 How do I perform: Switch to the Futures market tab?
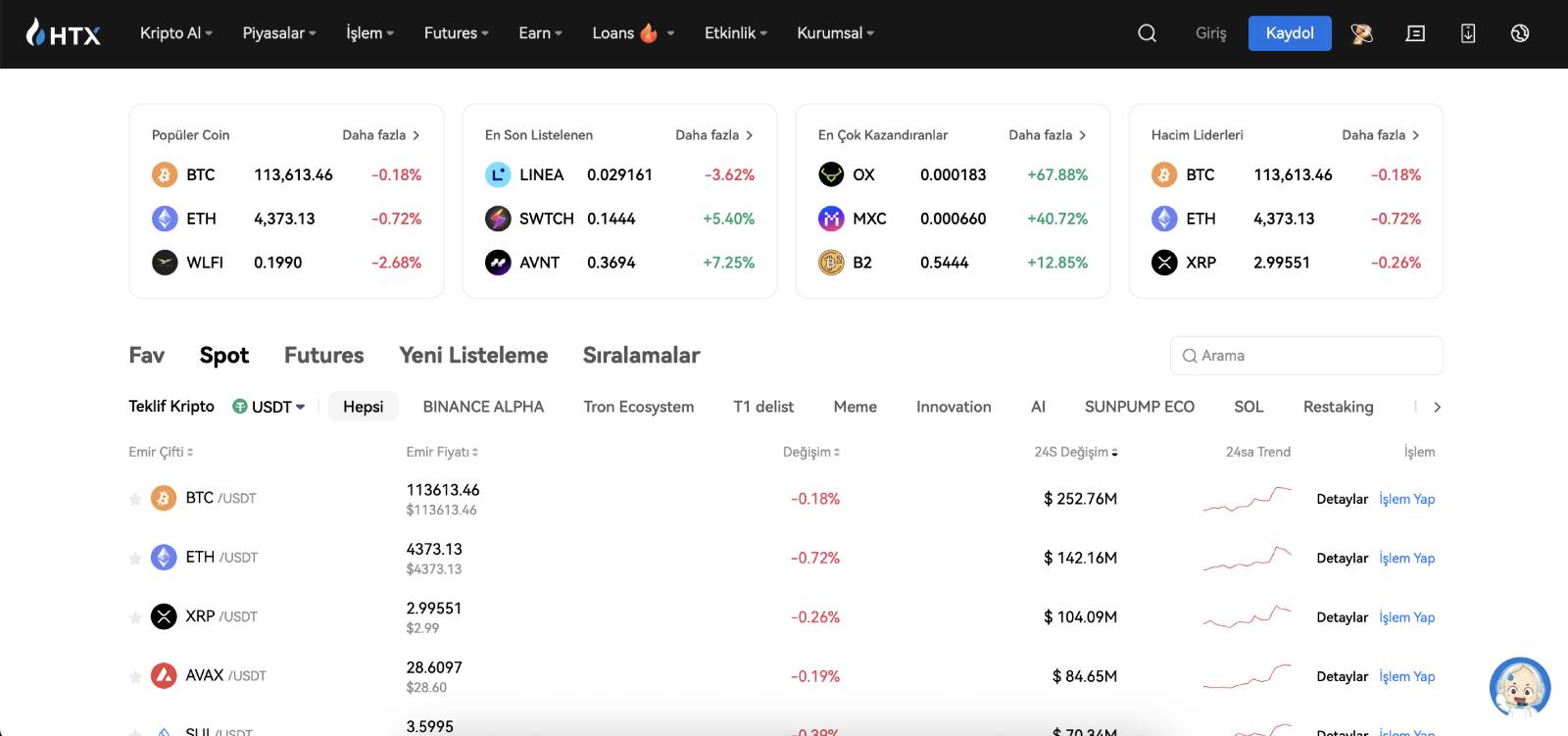(324, 355)
